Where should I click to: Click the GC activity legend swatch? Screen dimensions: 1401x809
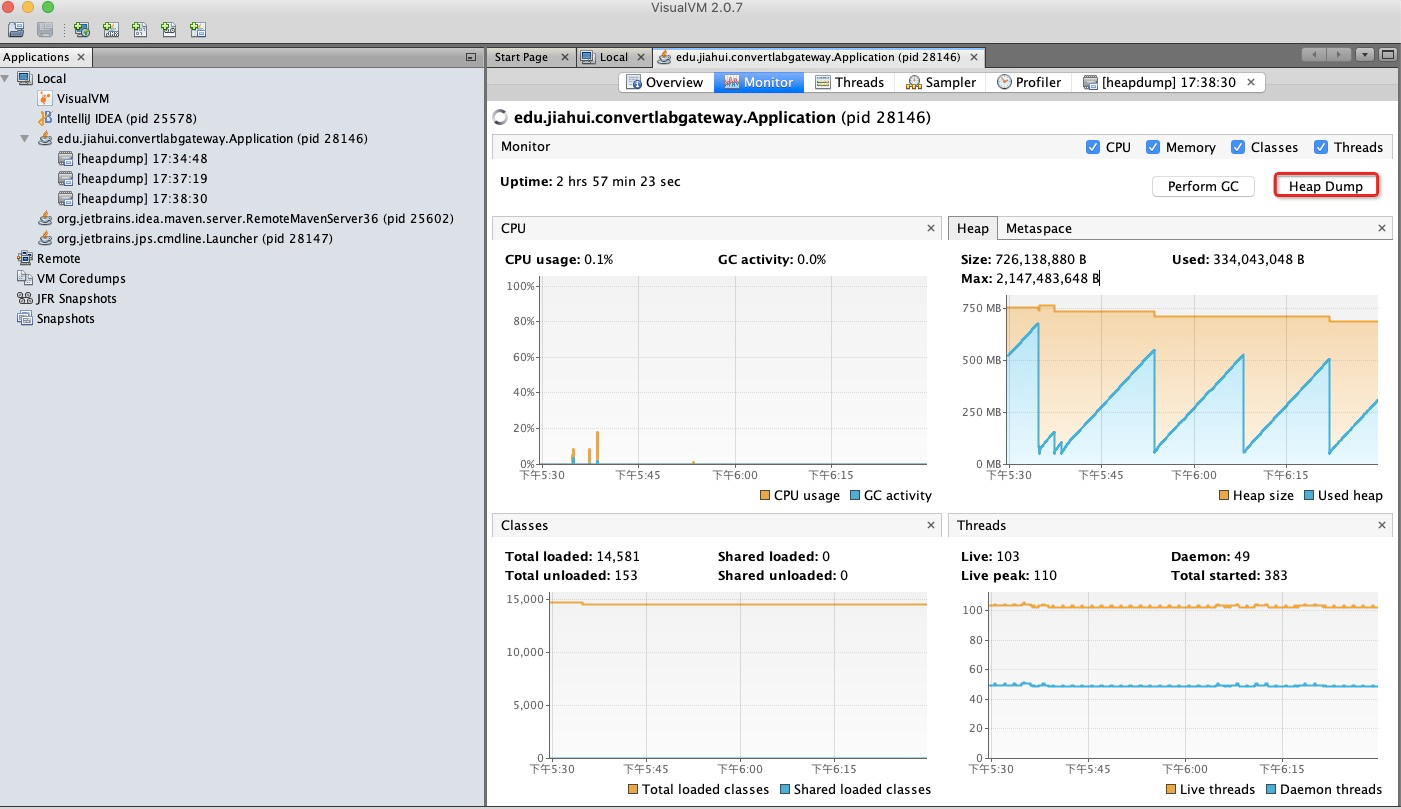[x=855, y=495]
